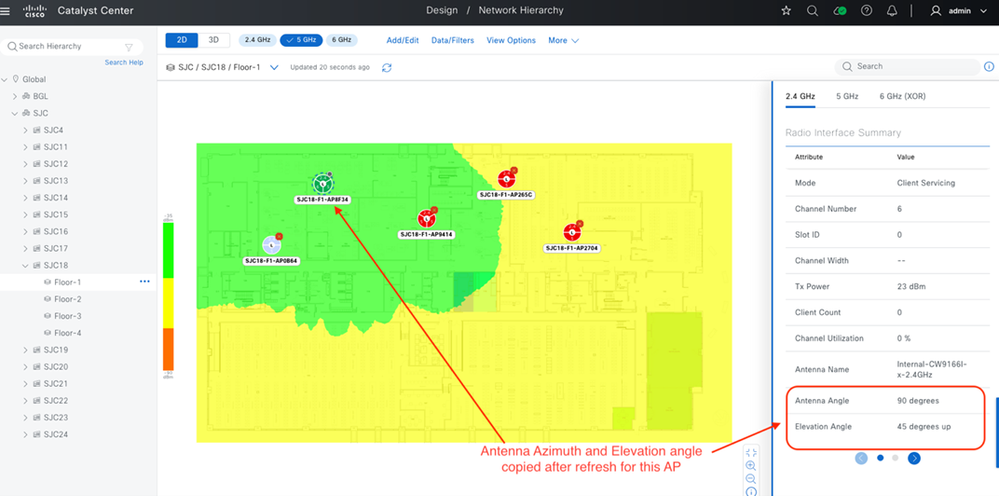Click the cloud status icon
This screenshot has height=496, width=999.
point(840,10)
